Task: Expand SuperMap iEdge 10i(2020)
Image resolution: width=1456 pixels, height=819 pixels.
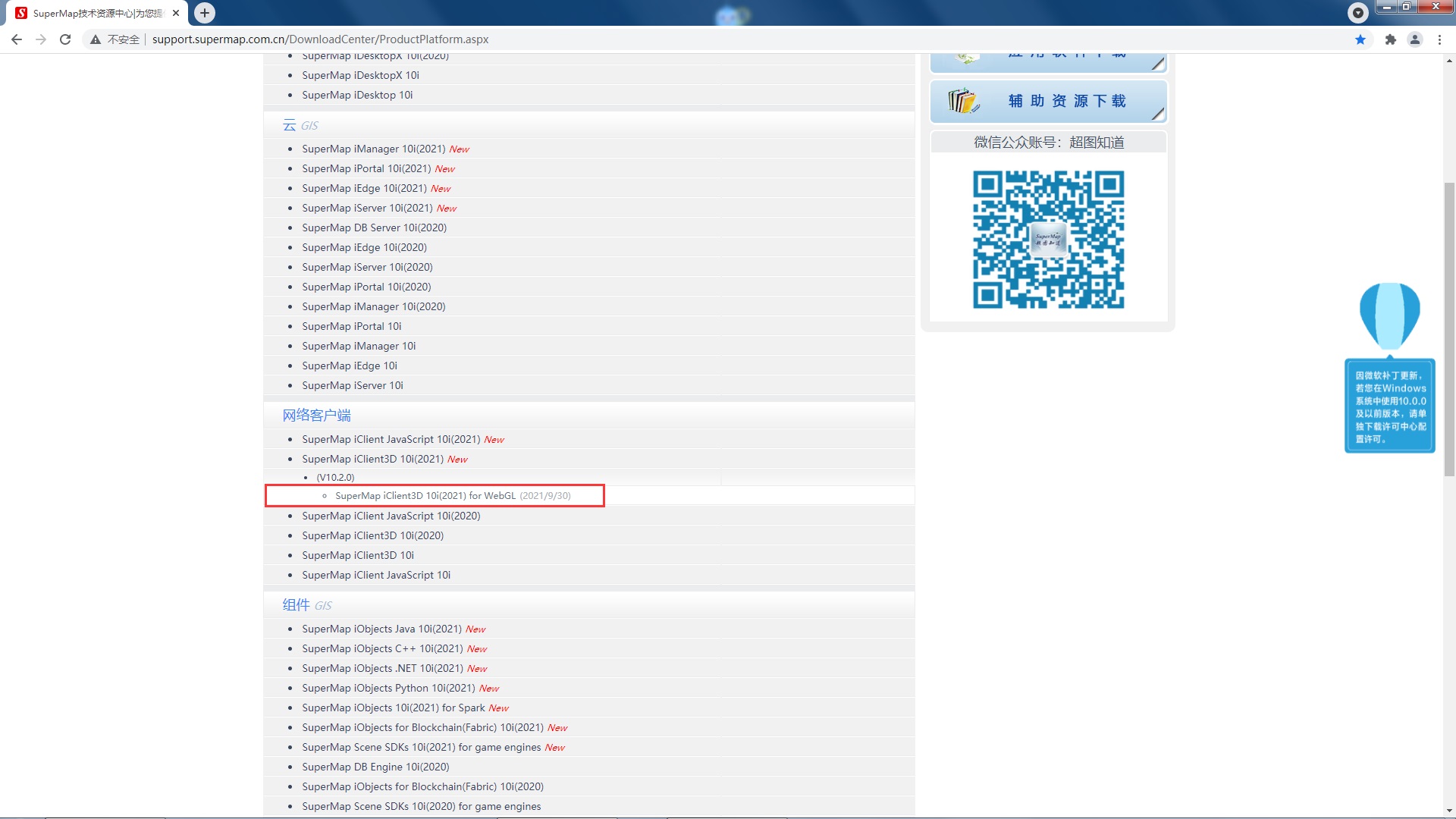Action: (364, 247)
